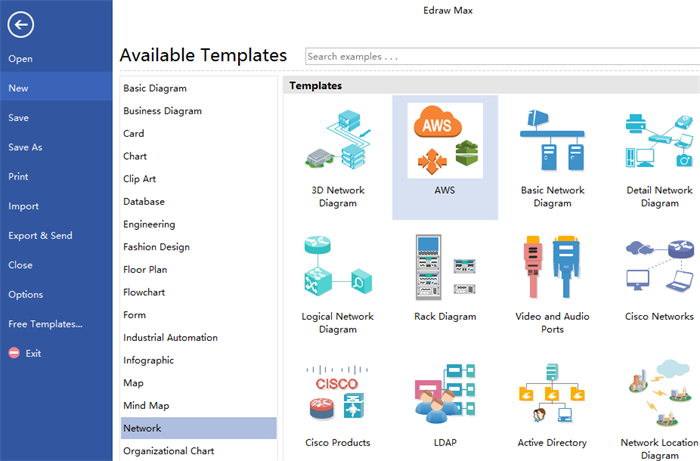Click the red Exit icon
The height and width of the screenshot is (461, 700).
pyautogui.click(x=14, y=353)
